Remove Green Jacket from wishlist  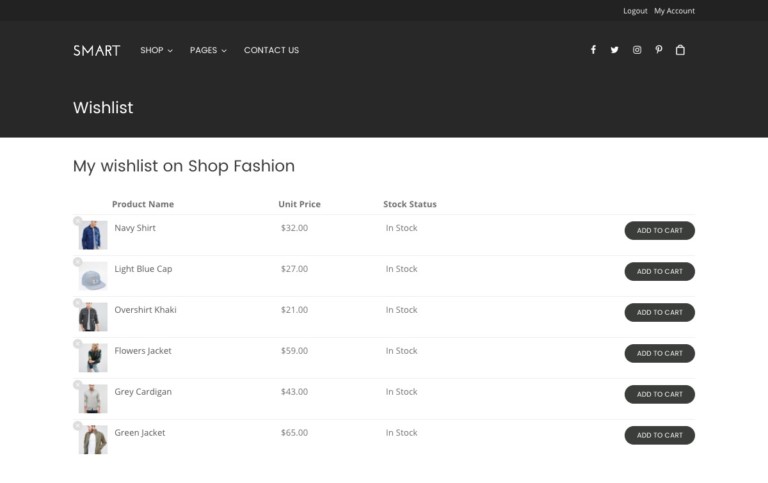pyautogui.click(x=78, y=426)
